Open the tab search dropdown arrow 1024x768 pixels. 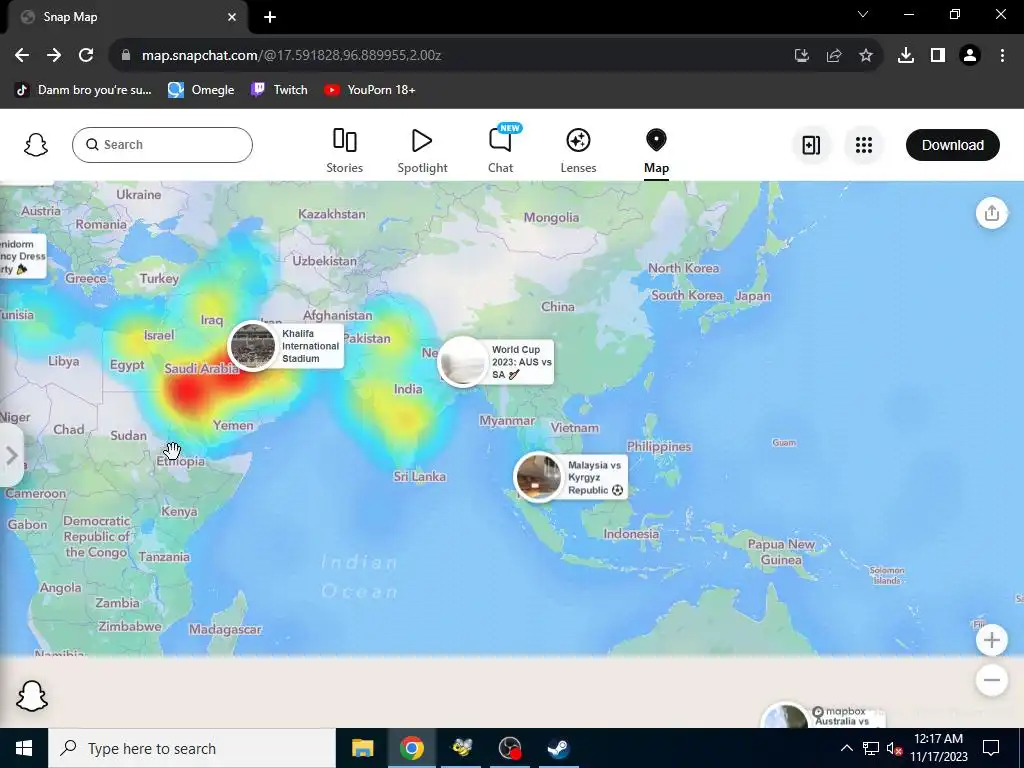pyautogui.click(x=863, y=14)
